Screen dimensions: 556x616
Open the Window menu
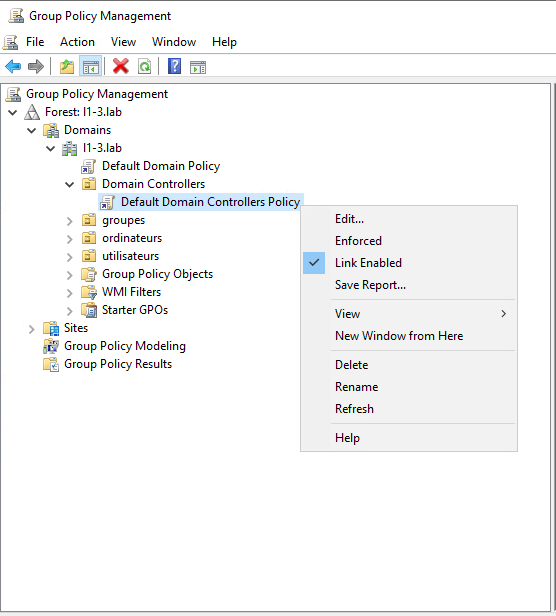(174, 42)
